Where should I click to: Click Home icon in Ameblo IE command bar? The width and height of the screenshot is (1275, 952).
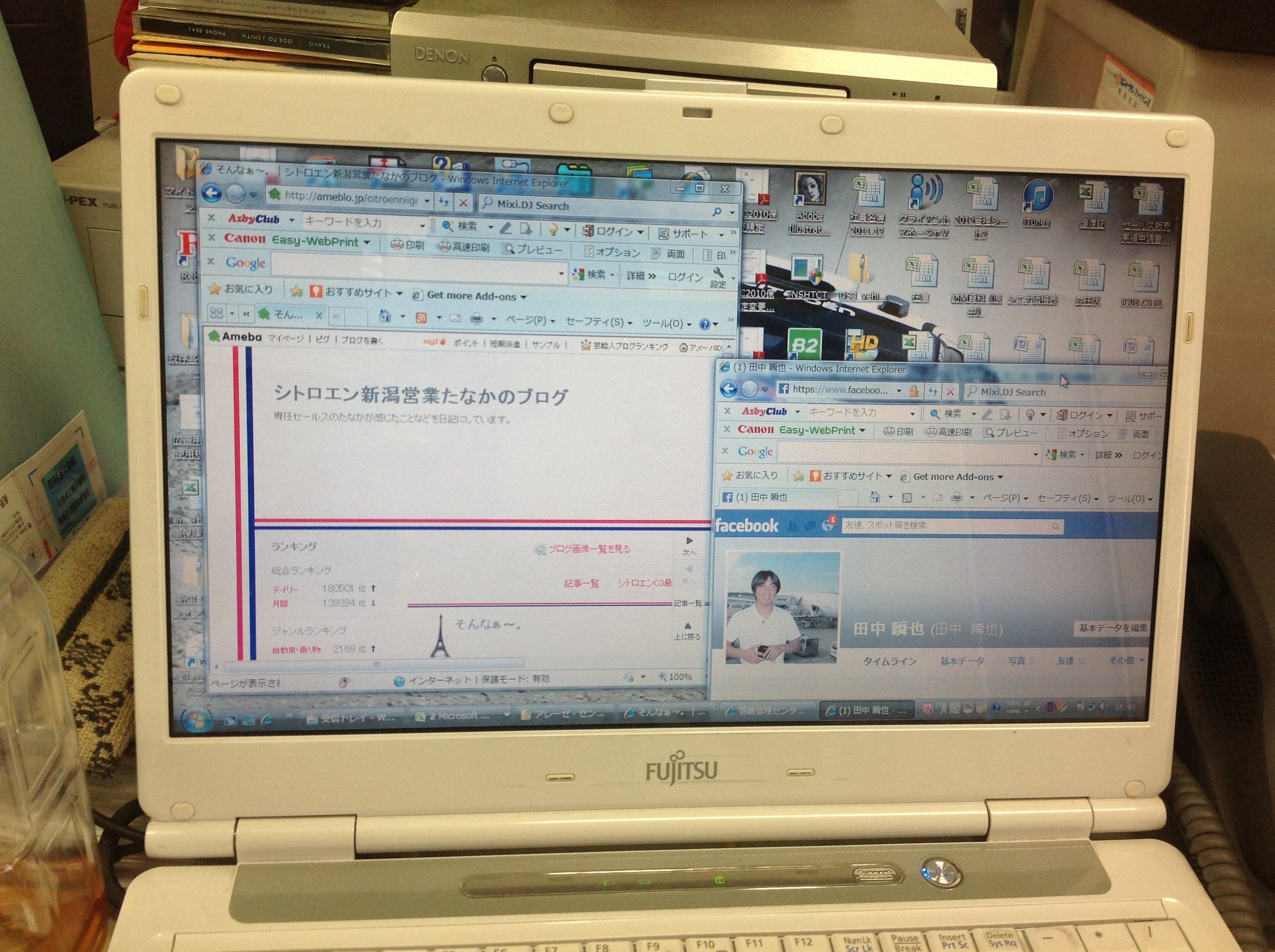click(385, 316)
